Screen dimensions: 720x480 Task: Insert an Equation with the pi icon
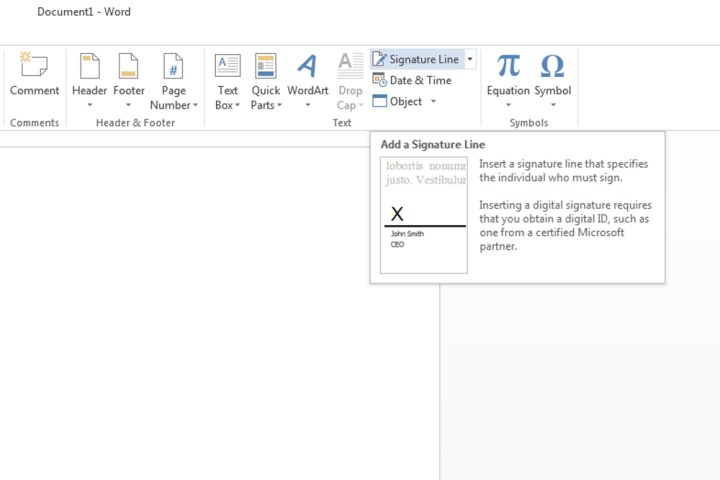[508, 65]
